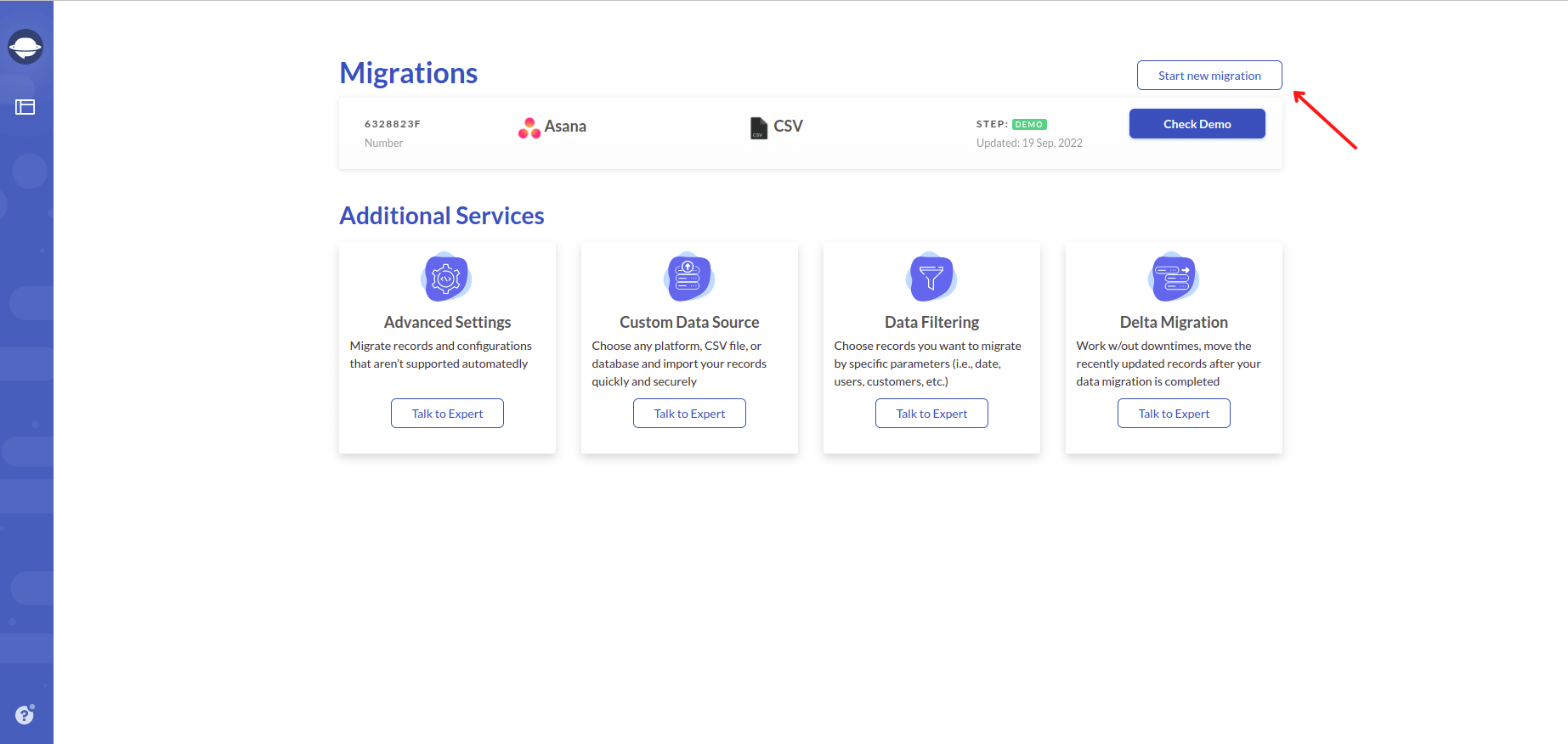Talk to Expert about Advanced Settings
This screenshot has width=1568, height=744.
[x=447, y=414]
